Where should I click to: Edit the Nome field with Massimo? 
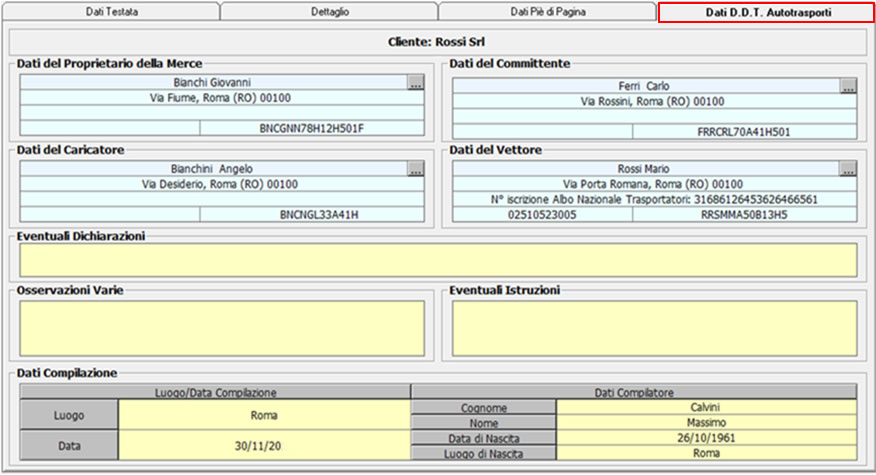click(706, 422)
